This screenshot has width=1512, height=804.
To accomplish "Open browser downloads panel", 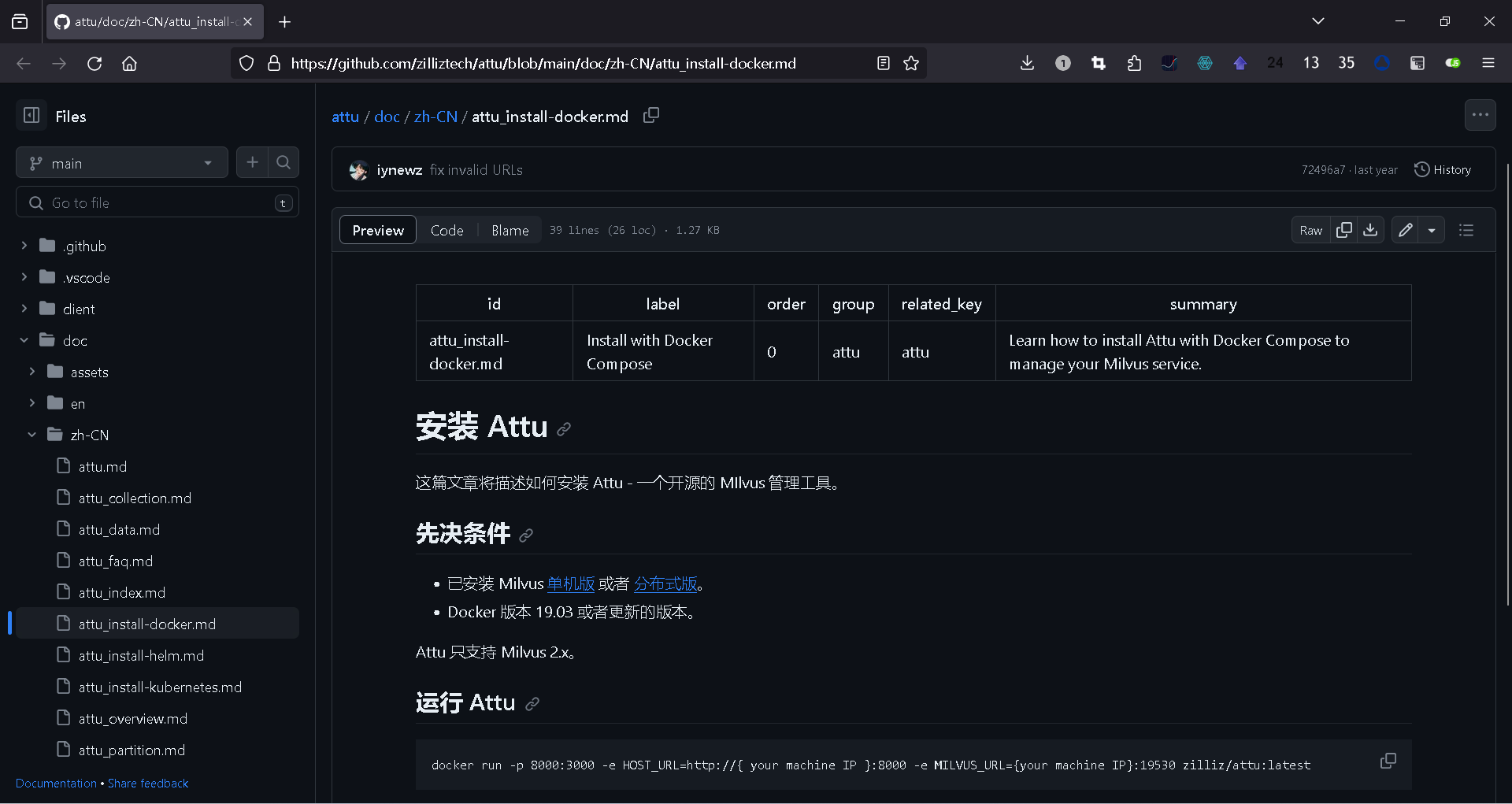I will (1027, 63).
